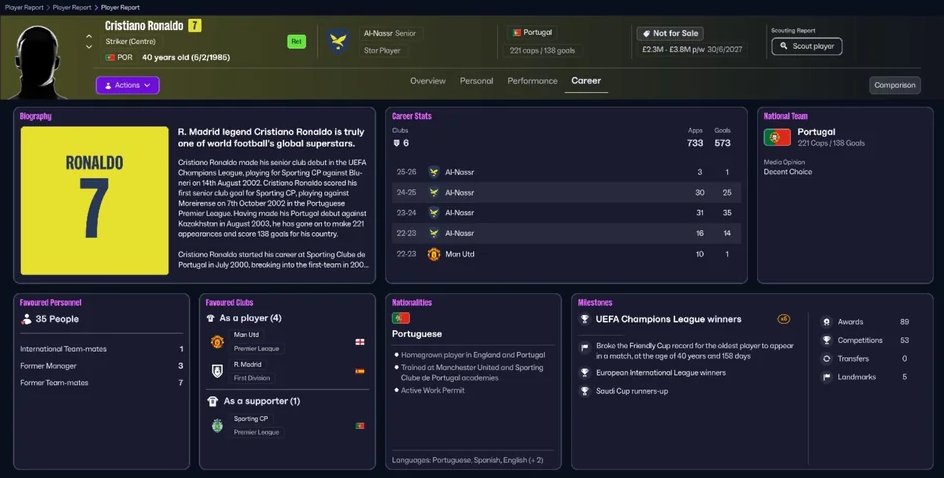The width and height of the screenshot is (944, 478).
Task: Click the R. Madrid crest in Favoured Clubs
Action: click(x=217, y=371)
